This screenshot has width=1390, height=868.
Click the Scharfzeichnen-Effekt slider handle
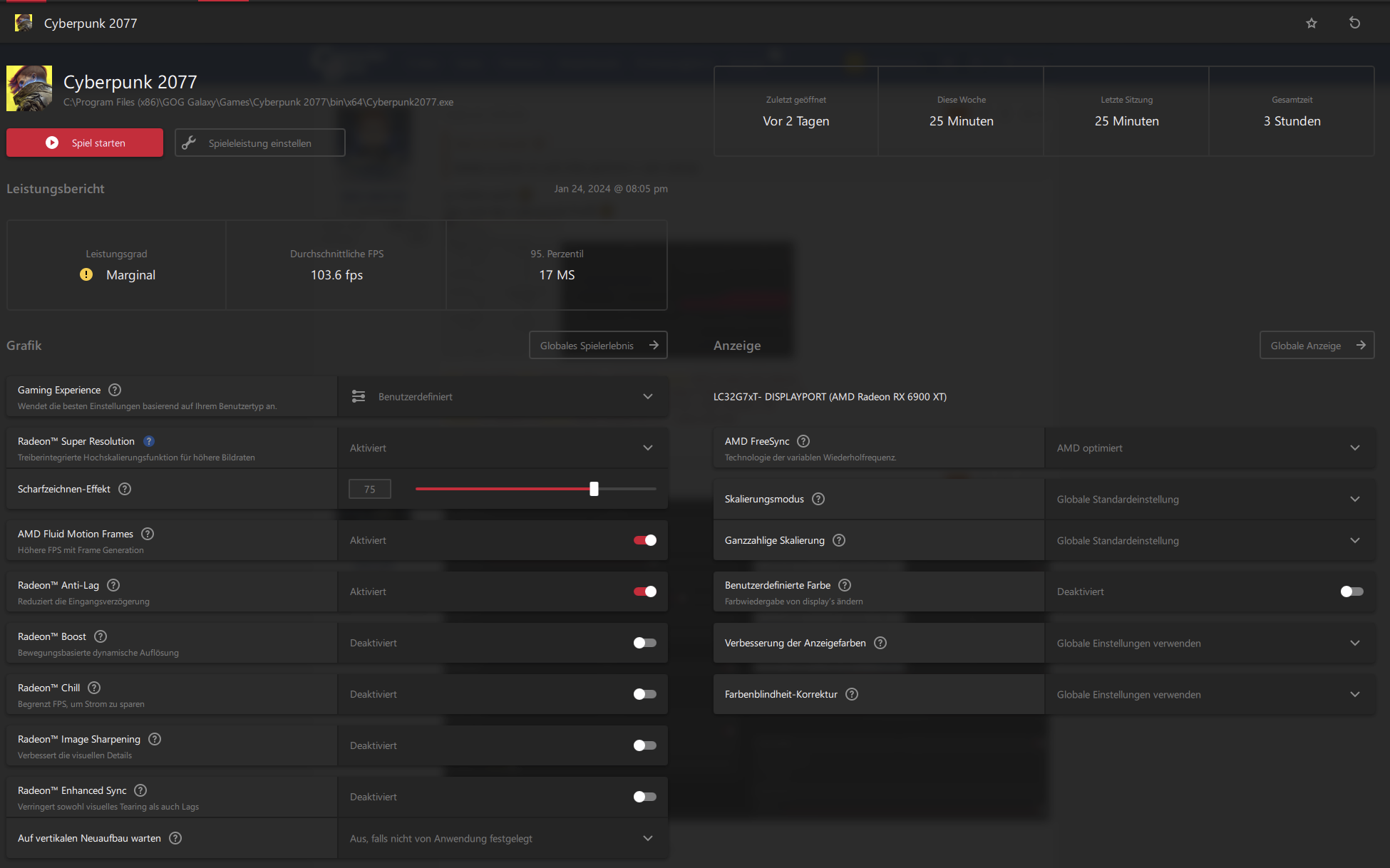594,489
